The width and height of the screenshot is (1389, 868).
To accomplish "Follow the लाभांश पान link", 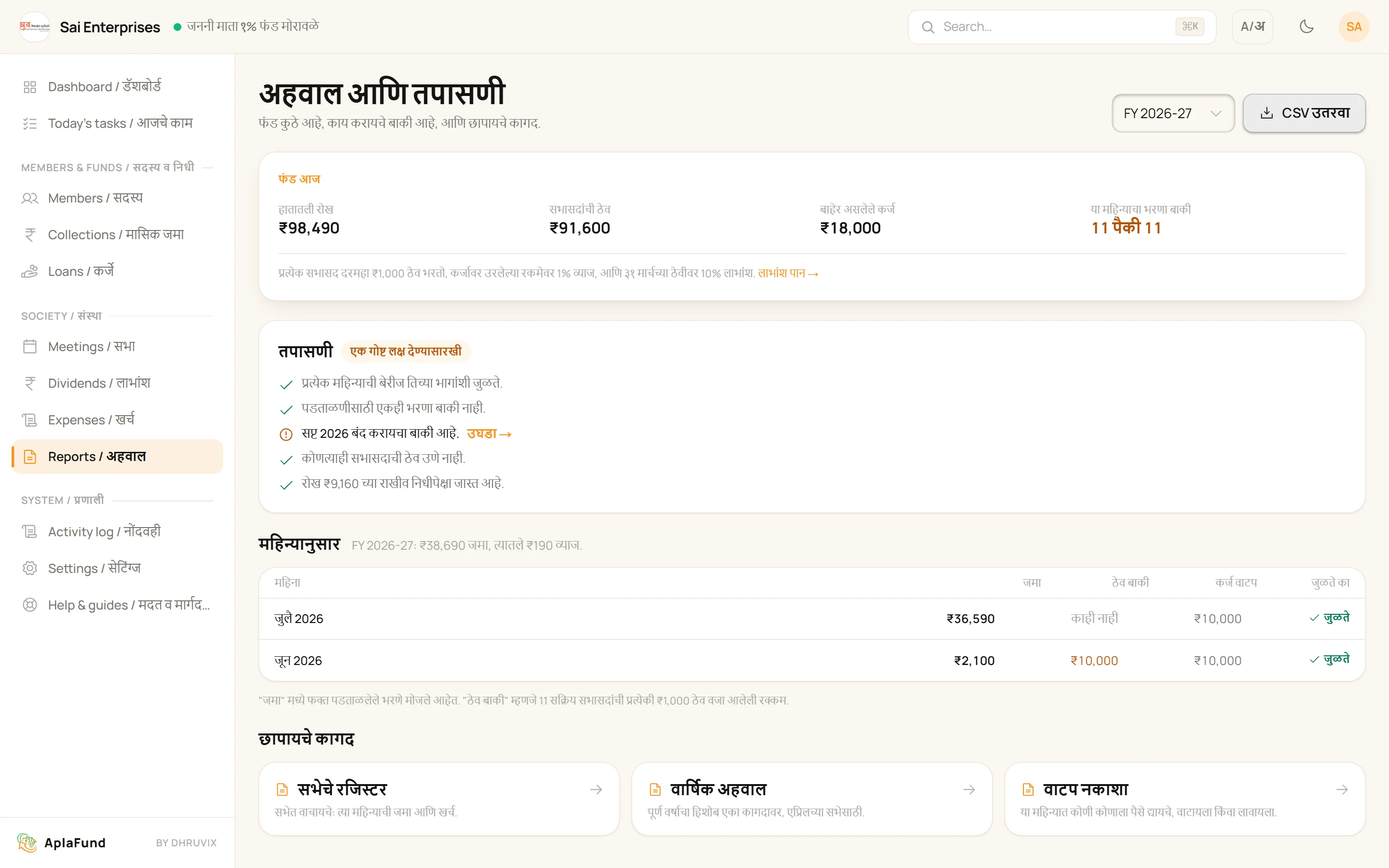I will tap(788, 273).
